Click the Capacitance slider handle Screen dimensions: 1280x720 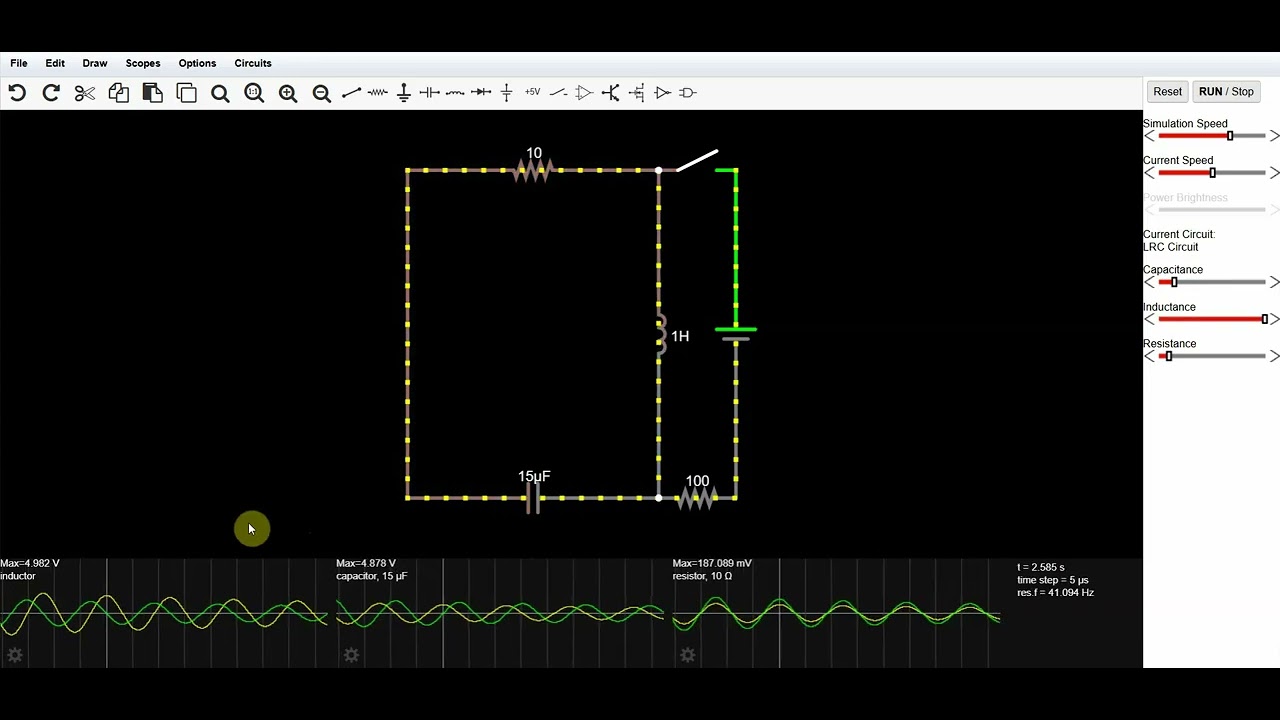pos(1174,282)
